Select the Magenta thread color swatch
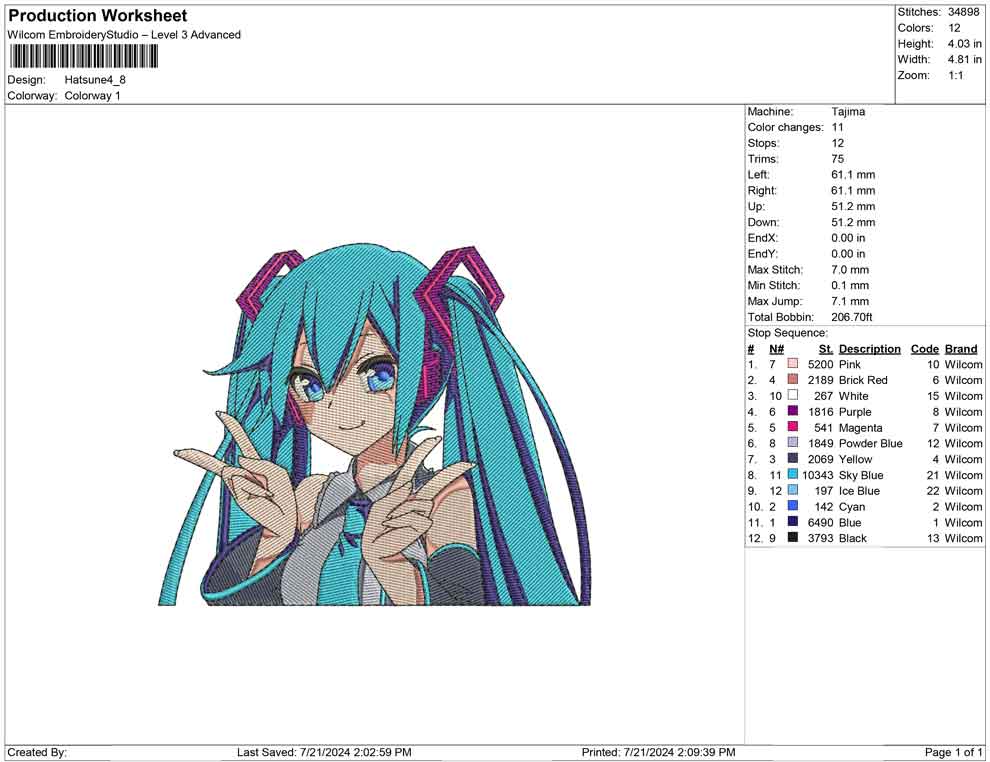The width and height of the screenshot is (990, 762). point(792,427)
